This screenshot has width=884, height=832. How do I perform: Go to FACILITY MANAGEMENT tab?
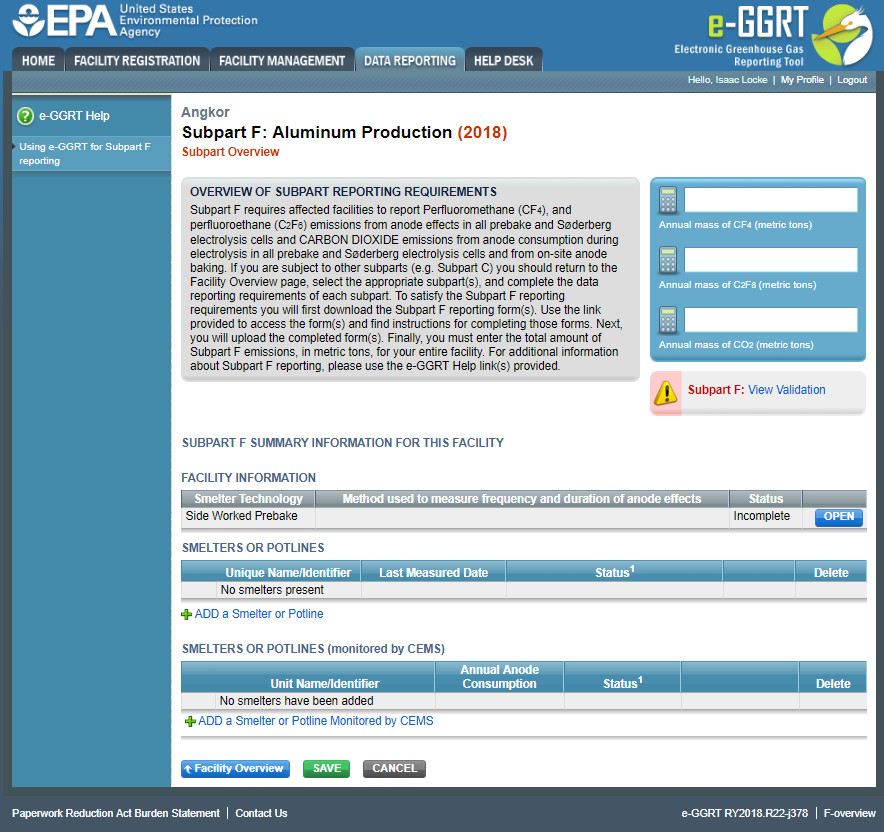pos(282,60)
